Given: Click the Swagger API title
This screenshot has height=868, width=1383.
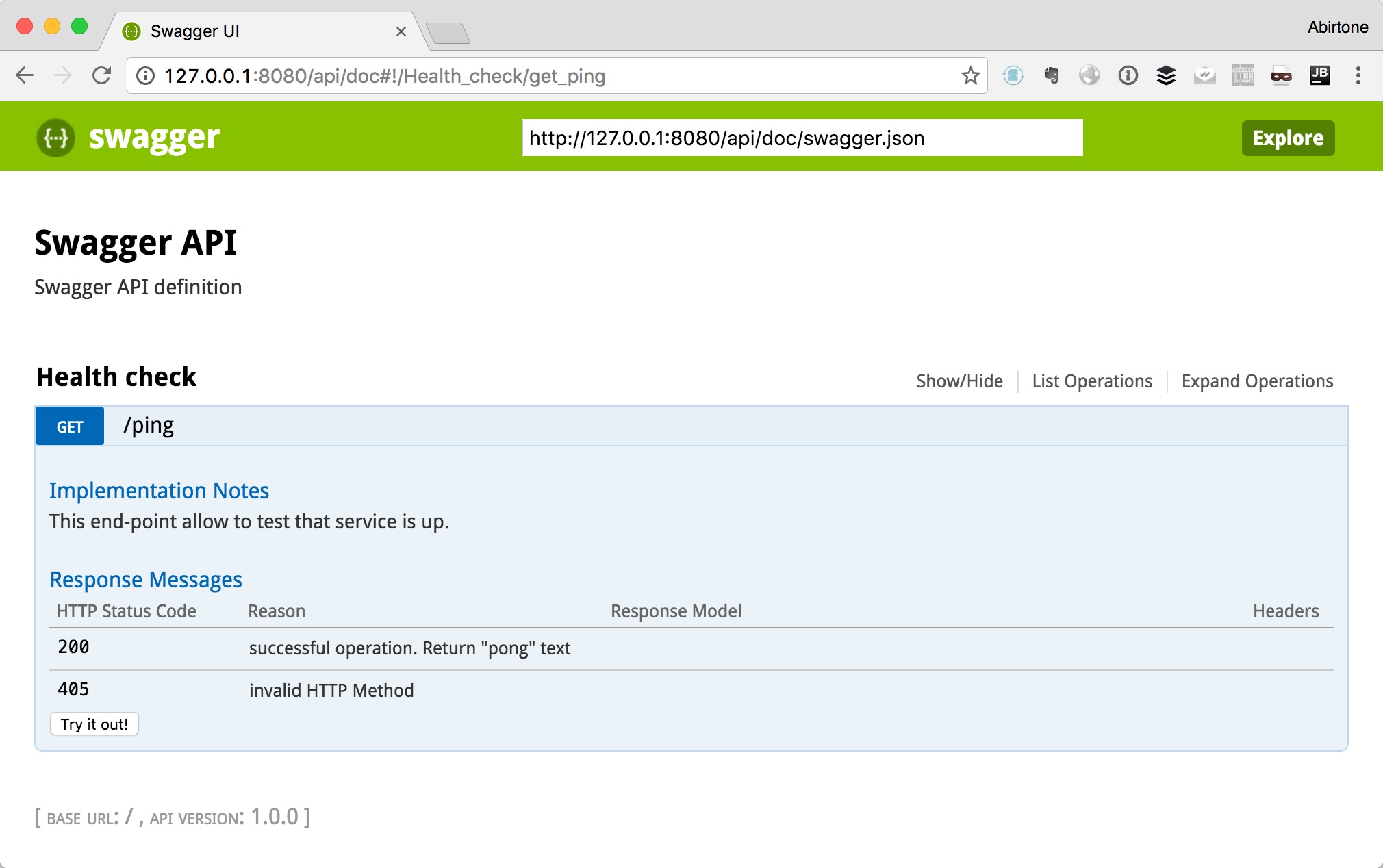Looking at the screenshot, I should tap(136, 243).
